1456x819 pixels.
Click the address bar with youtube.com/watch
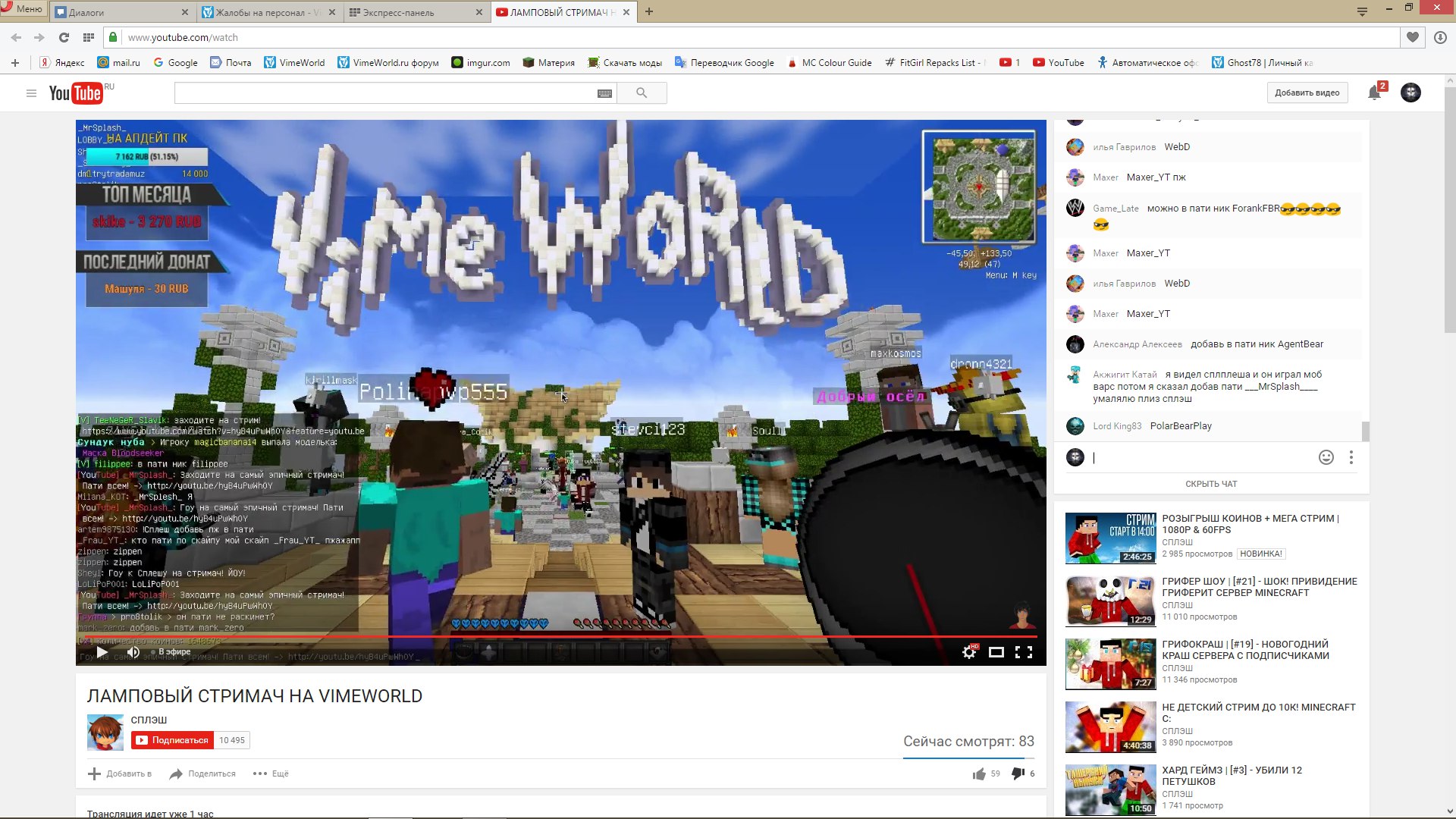[x=751, y=37]
